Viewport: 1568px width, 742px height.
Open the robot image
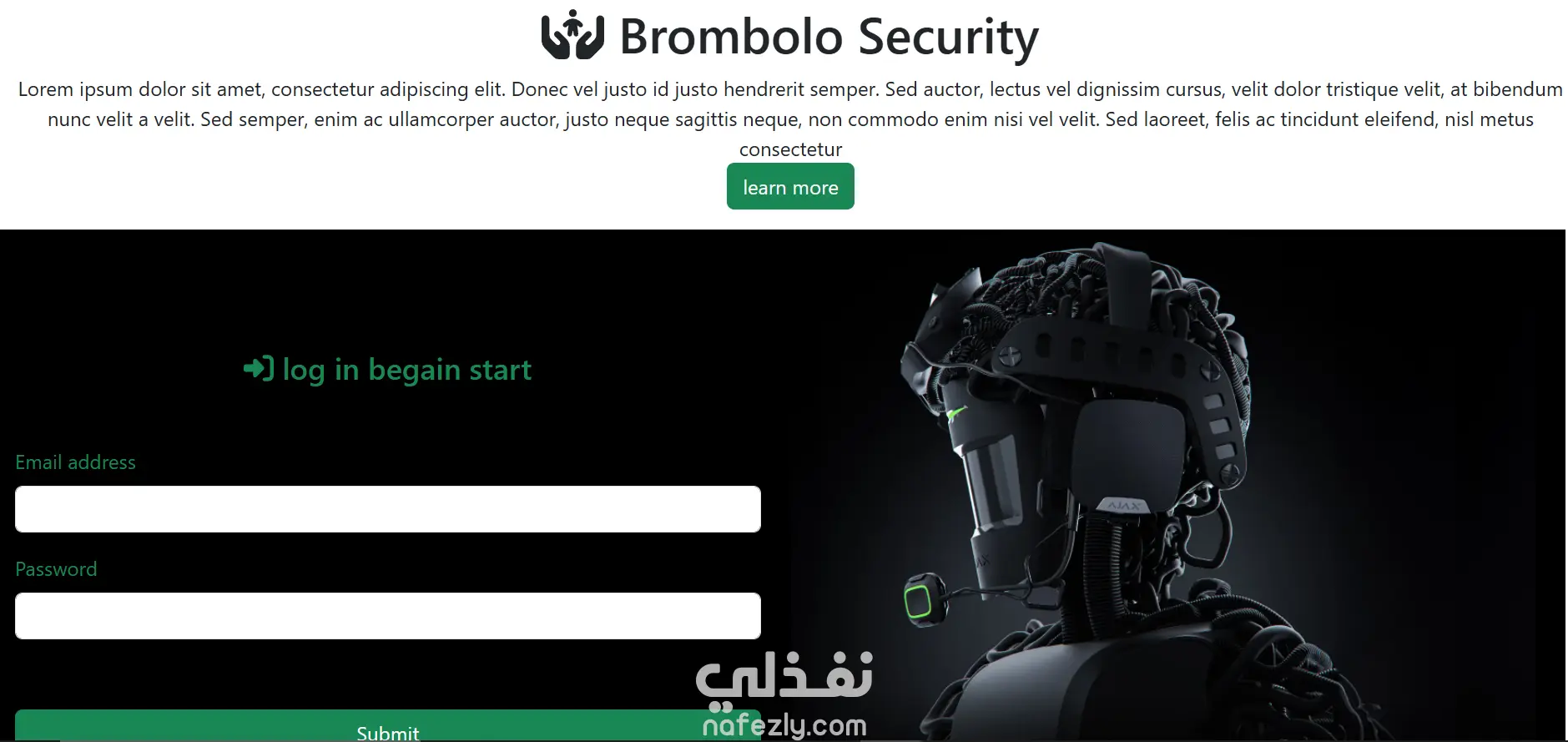[x=1178, y=486]
